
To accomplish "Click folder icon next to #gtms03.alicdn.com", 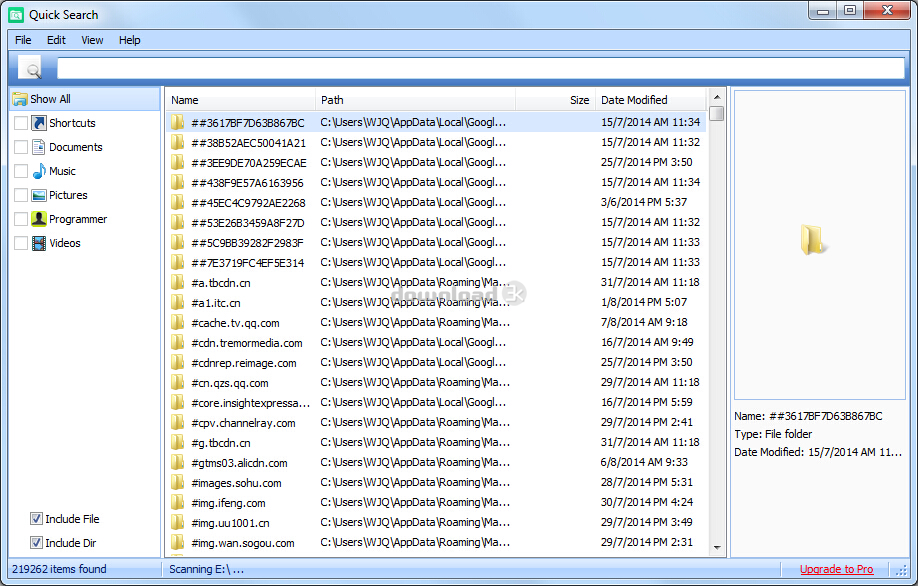I will [x=177, y=462].
